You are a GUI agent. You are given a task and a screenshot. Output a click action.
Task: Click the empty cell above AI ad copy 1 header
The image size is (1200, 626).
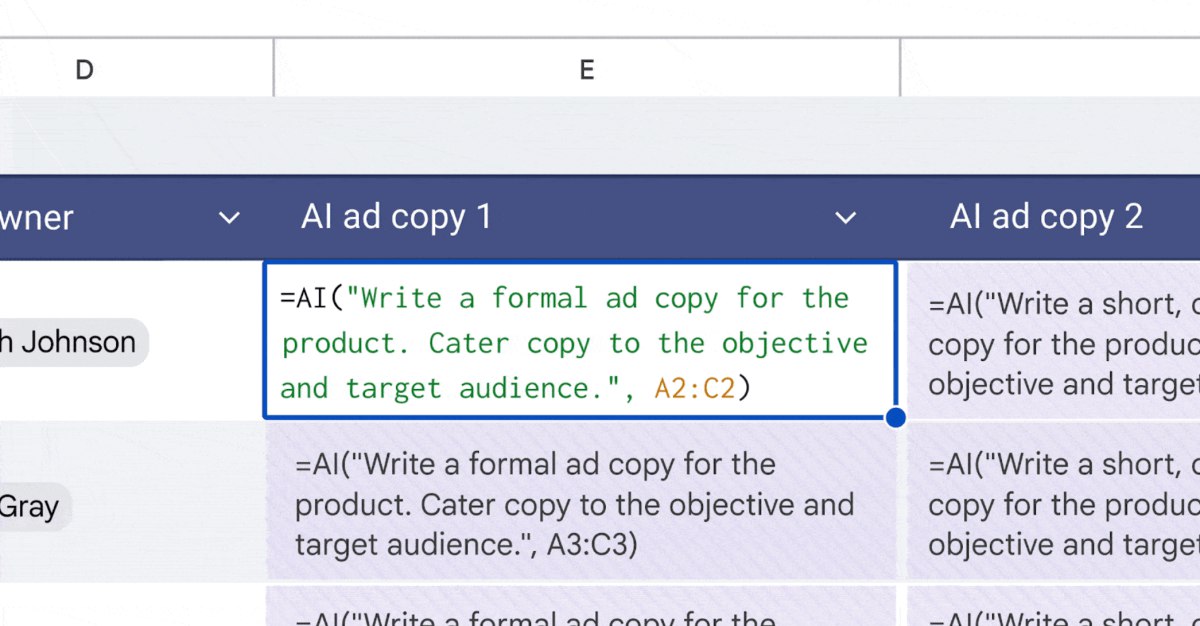(587, 135)
